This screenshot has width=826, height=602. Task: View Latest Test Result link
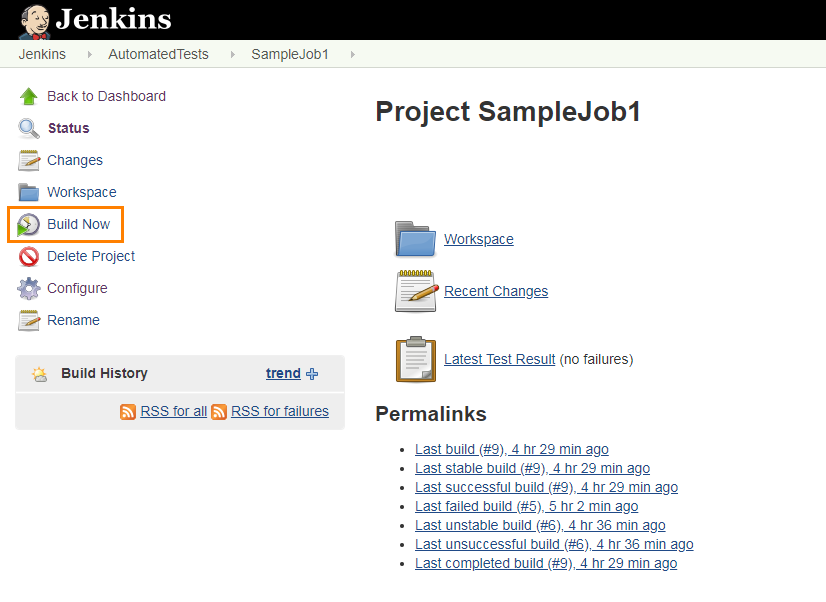(499, 359)
